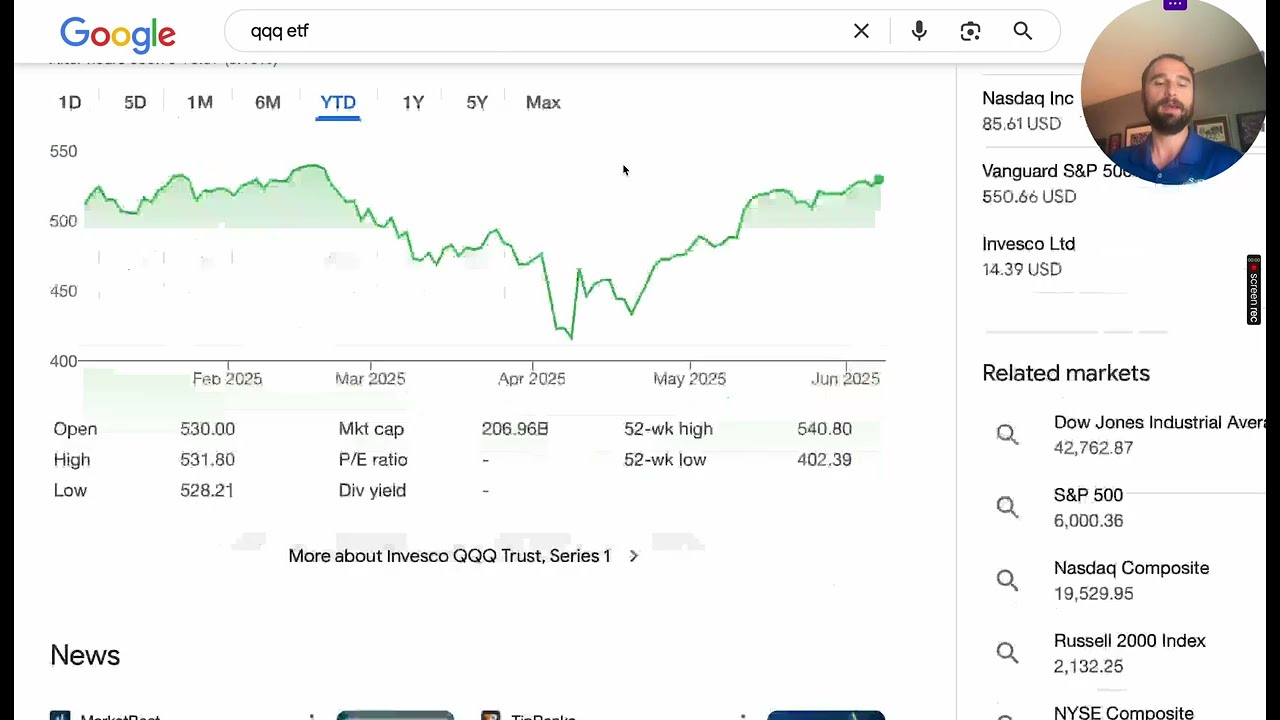The width and height of the screenshot is (1280, 720).
Task: Click the 550.66 USD price
Action: click(x=1029, y=197)
